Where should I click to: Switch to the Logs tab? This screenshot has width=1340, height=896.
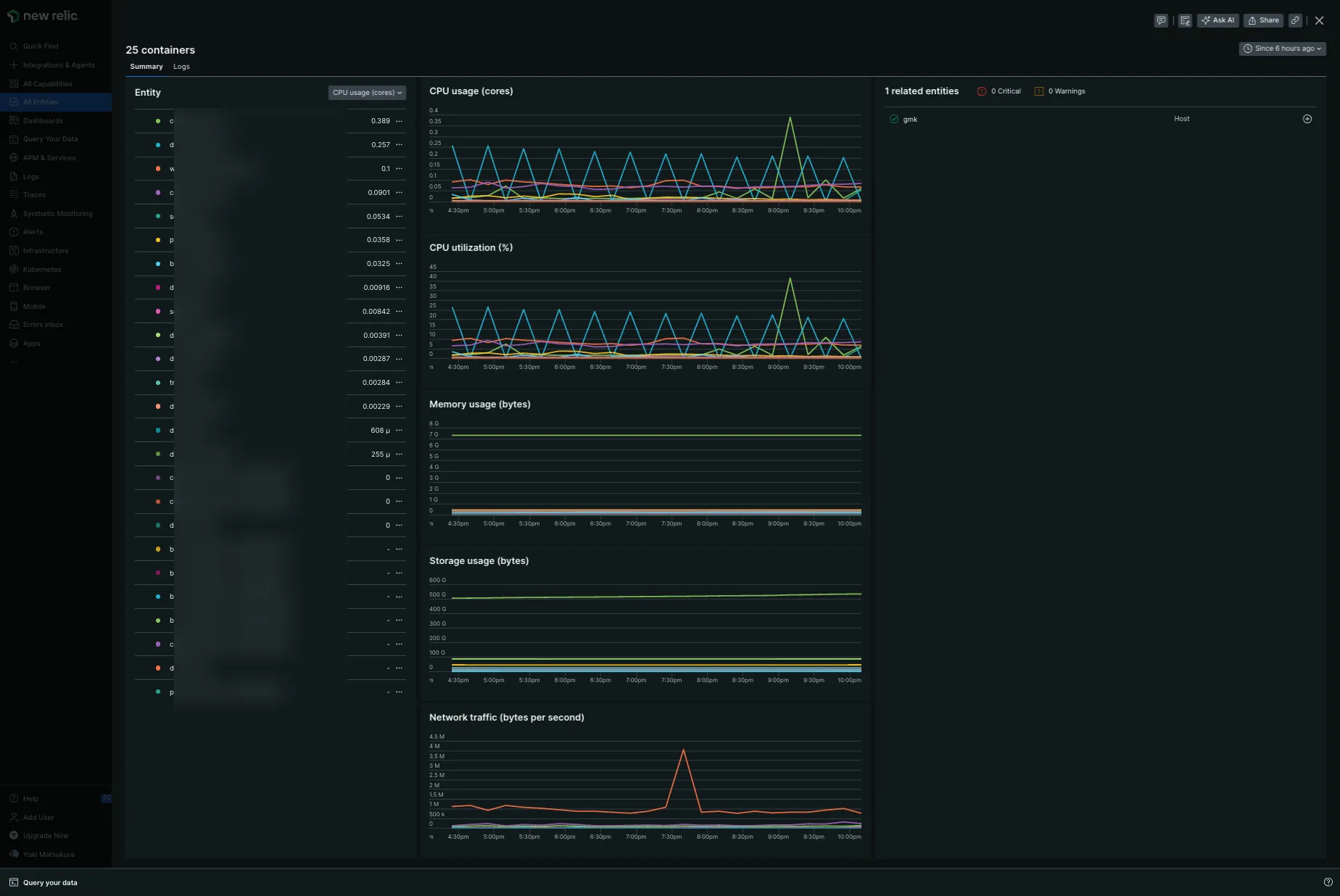click(181, 67)
